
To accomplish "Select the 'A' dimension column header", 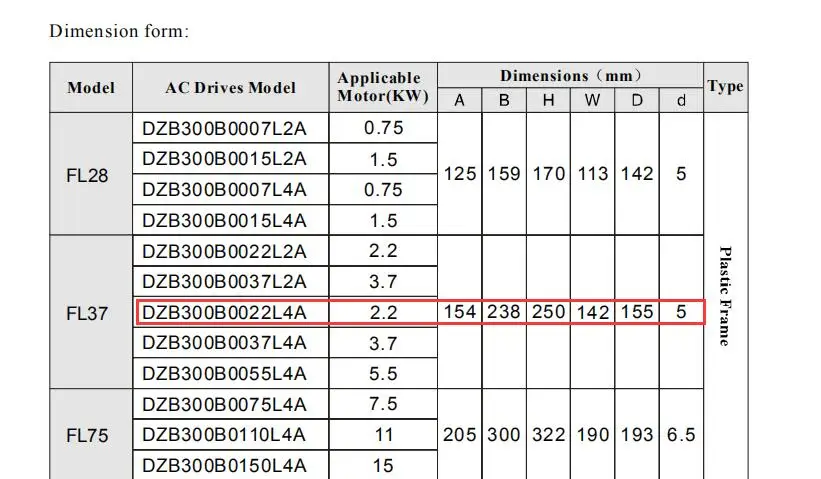I will pyautogui.click(x=459, y=100).
